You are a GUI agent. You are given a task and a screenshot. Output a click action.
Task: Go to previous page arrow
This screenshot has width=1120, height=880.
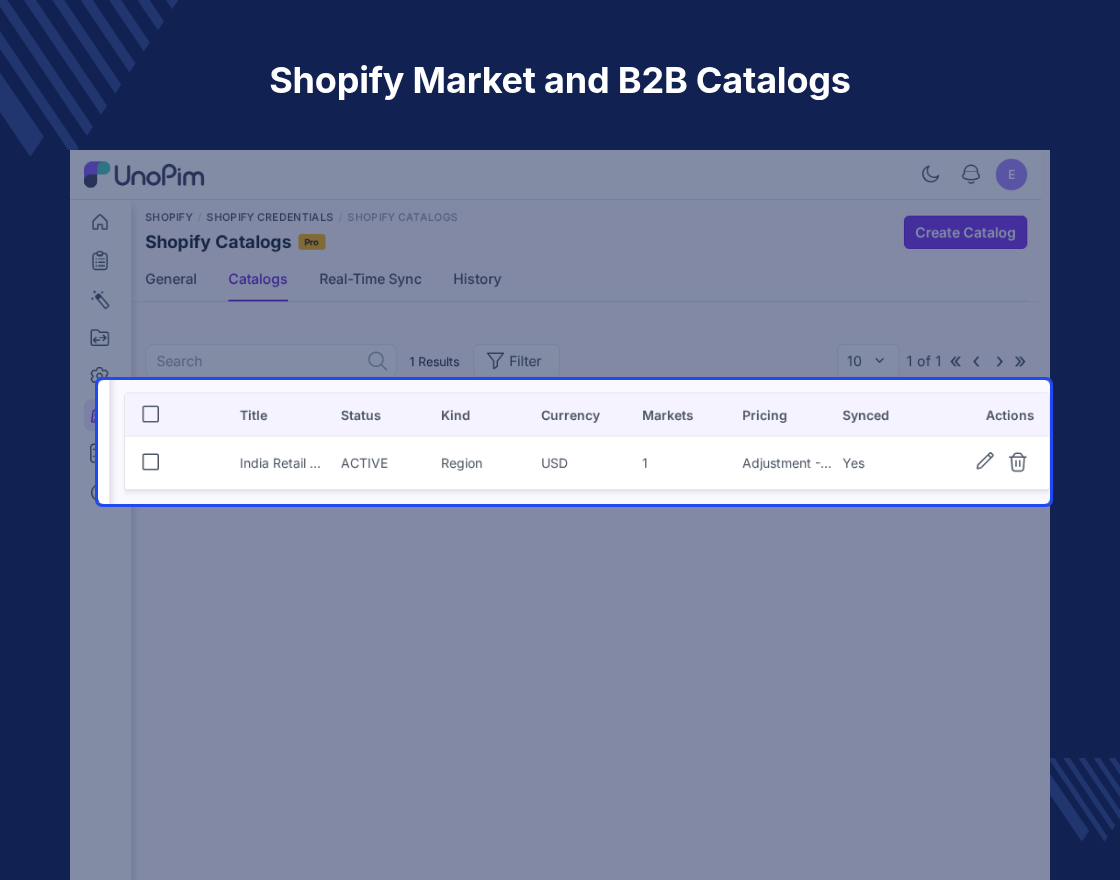pos(976,361)
